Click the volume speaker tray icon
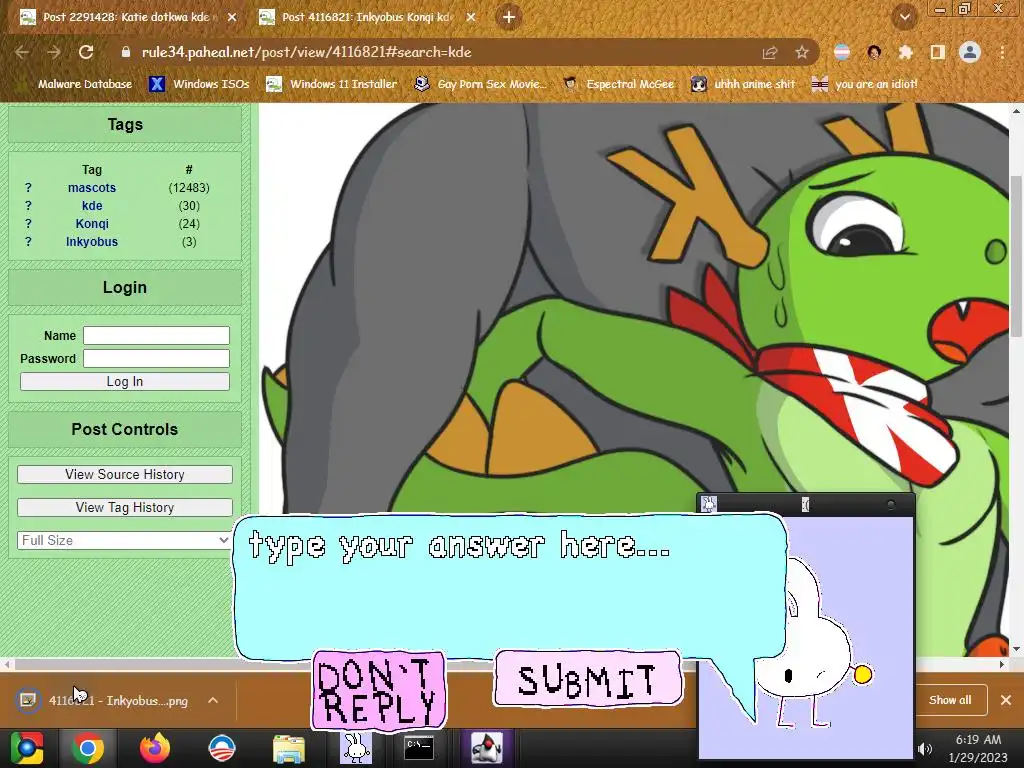This screenshot has width=1024, height=768. (x=924, y=749)
